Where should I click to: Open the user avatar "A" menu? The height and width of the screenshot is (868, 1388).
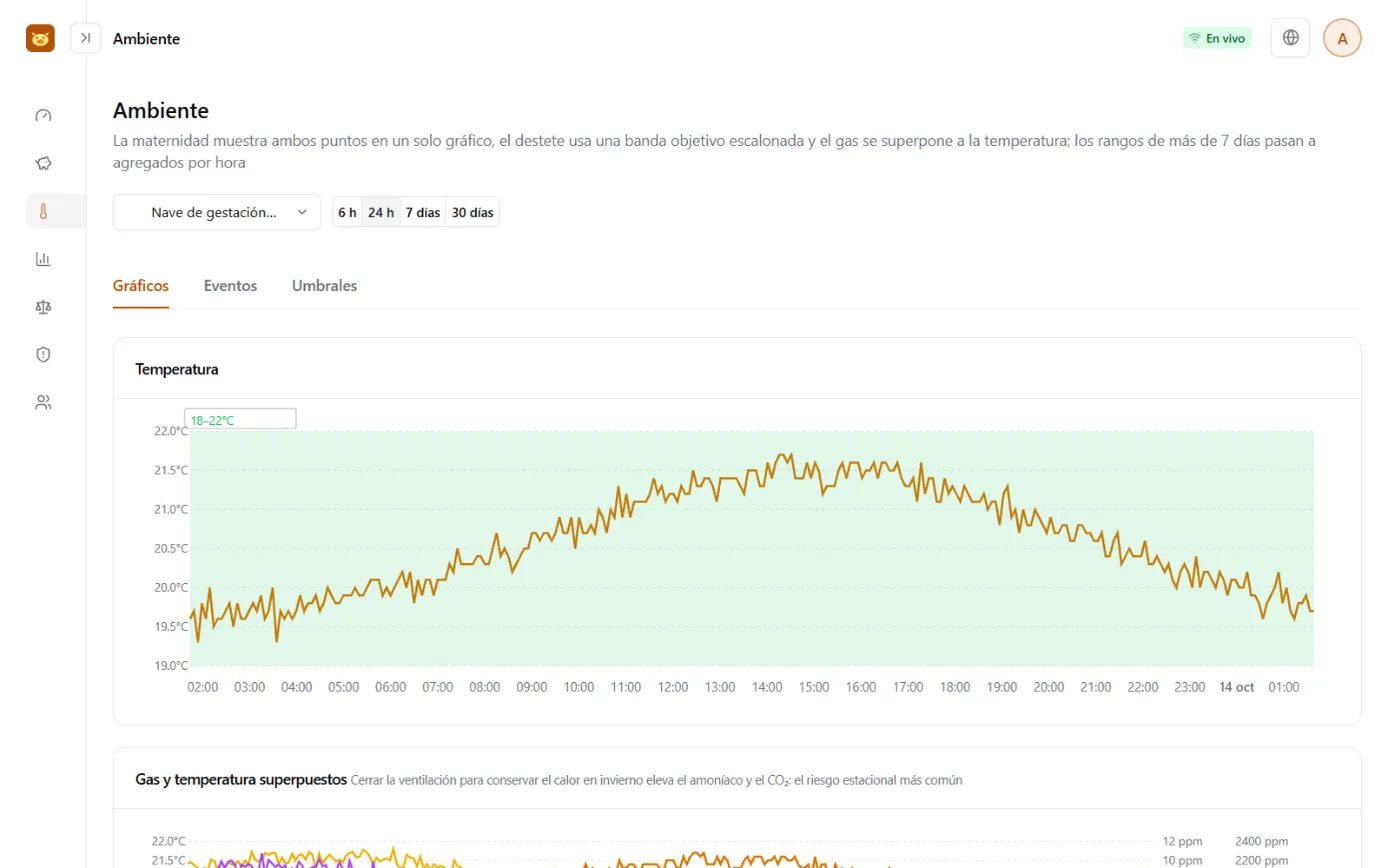coord(1342,38)
